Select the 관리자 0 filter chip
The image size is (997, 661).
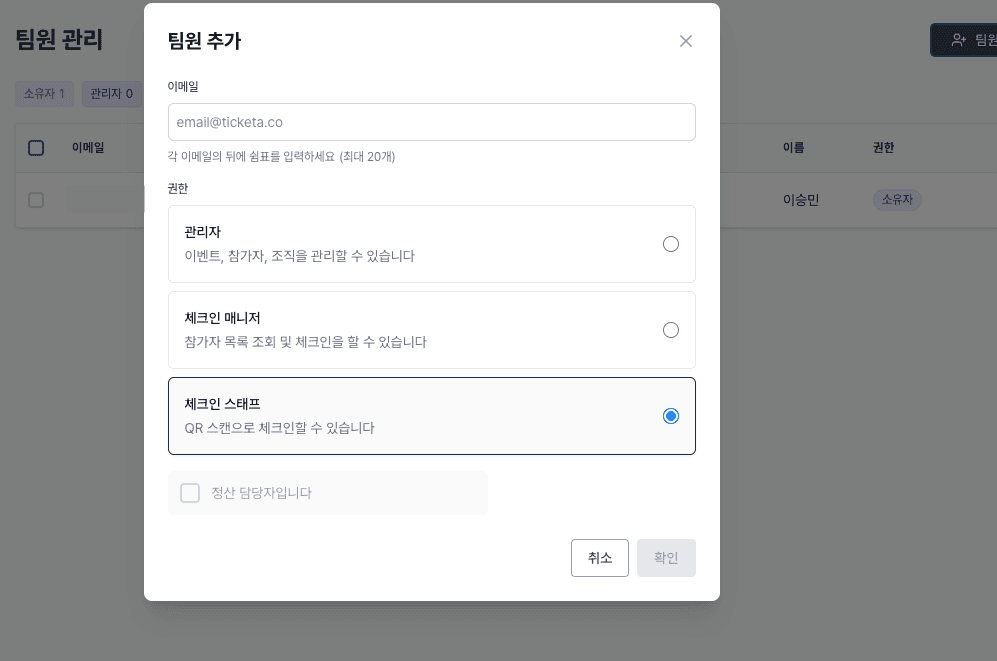(x=111, y=93)
